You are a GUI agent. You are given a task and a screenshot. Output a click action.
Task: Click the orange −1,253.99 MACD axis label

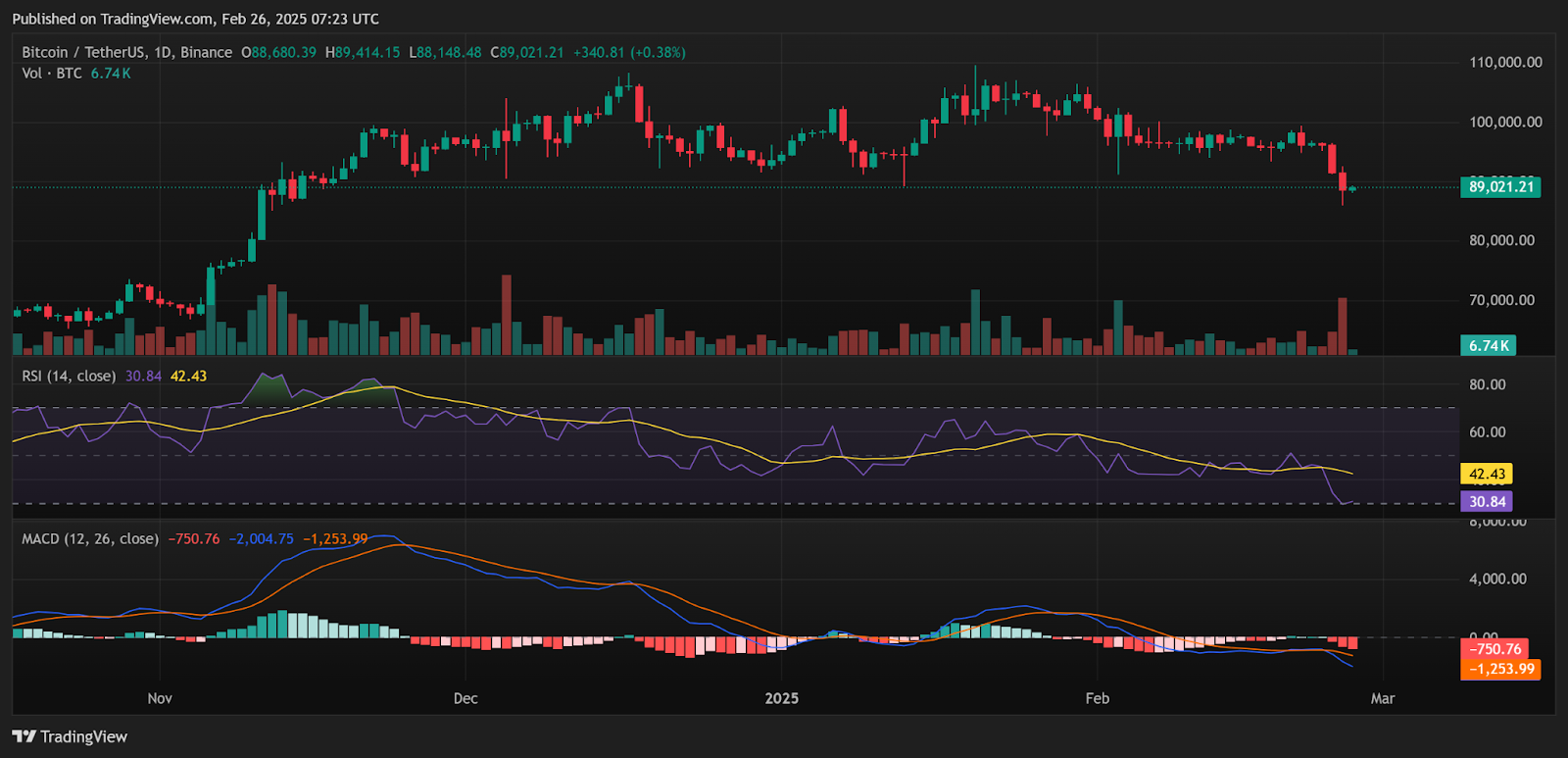tap(1500, 669)
